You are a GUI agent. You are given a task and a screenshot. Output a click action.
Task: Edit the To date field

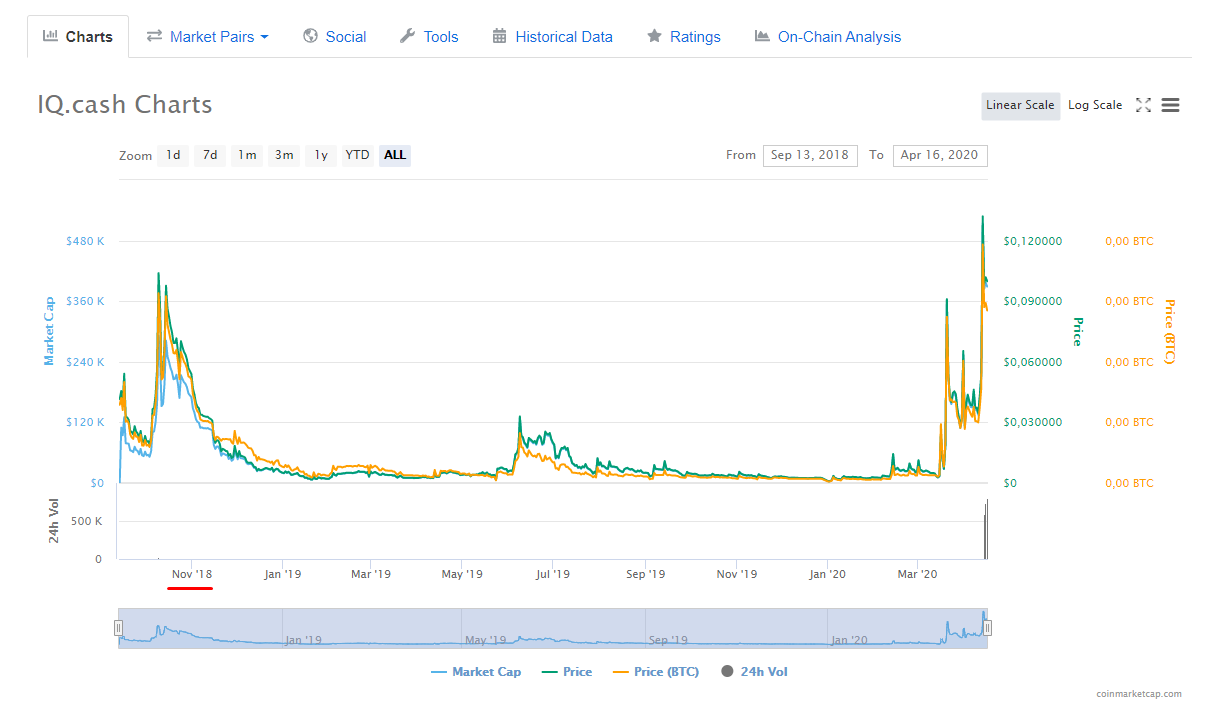940,155
